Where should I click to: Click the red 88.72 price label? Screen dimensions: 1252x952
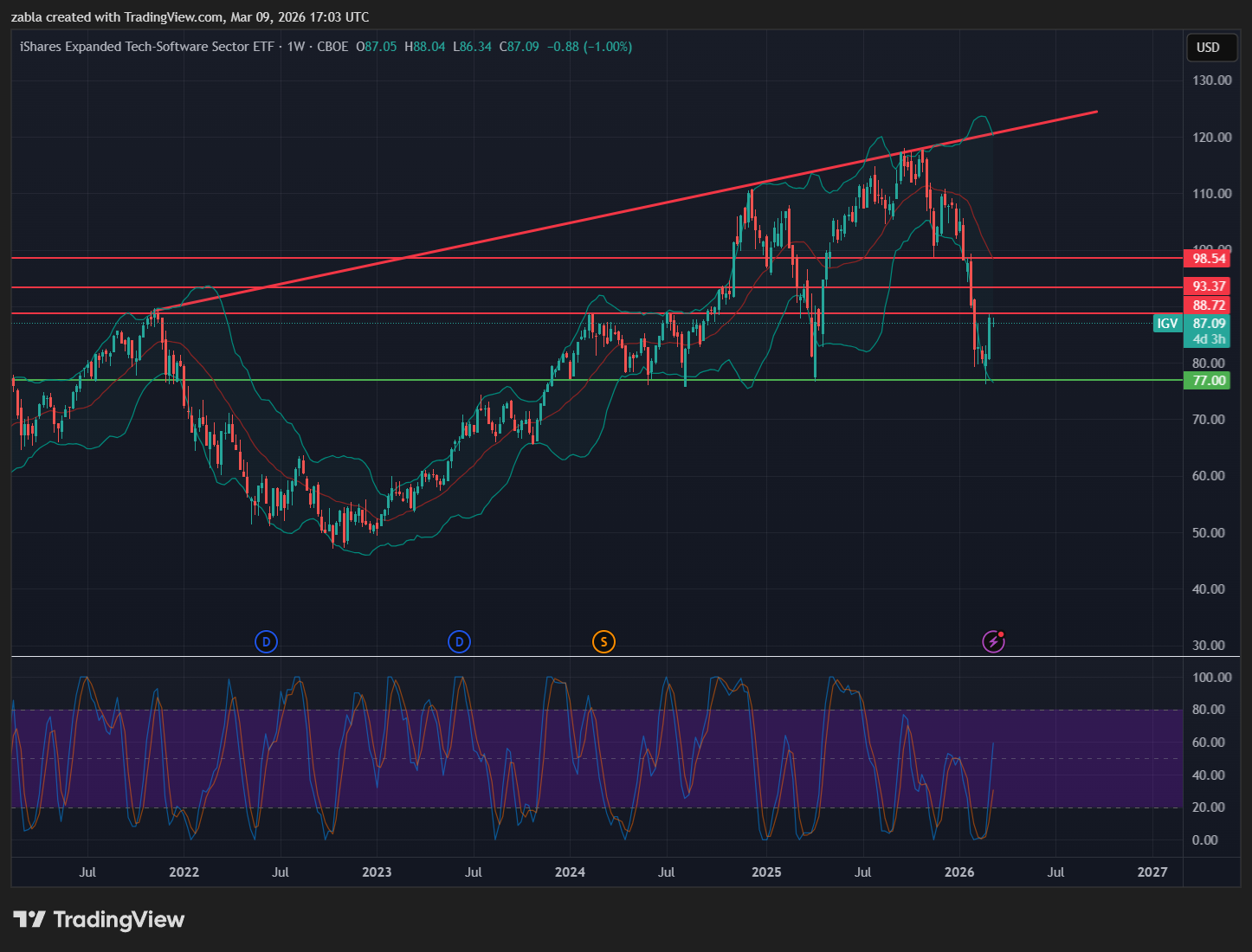tap(1209, 306)
